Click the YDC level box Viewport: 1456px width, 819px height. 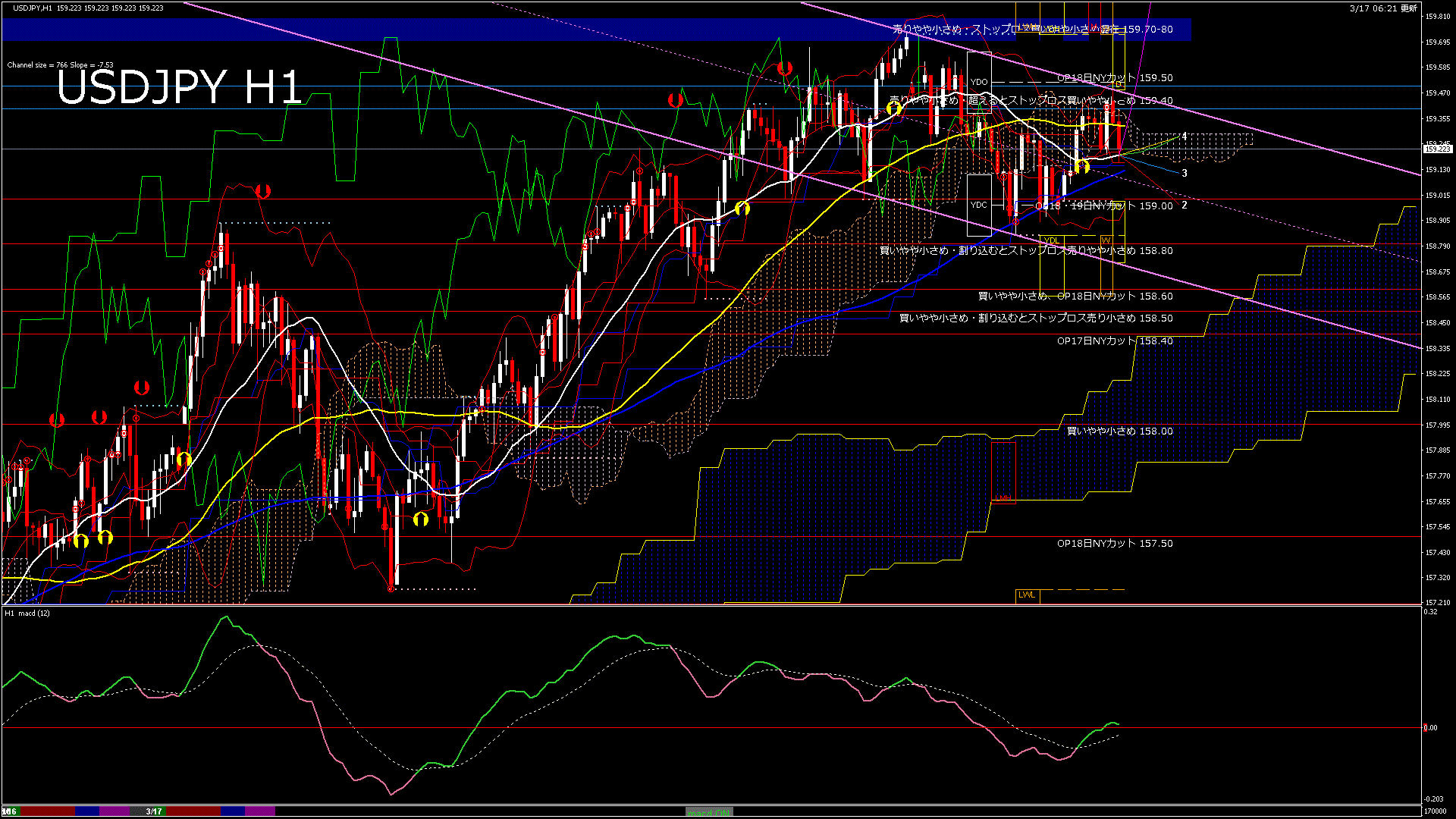pos(979,205)
